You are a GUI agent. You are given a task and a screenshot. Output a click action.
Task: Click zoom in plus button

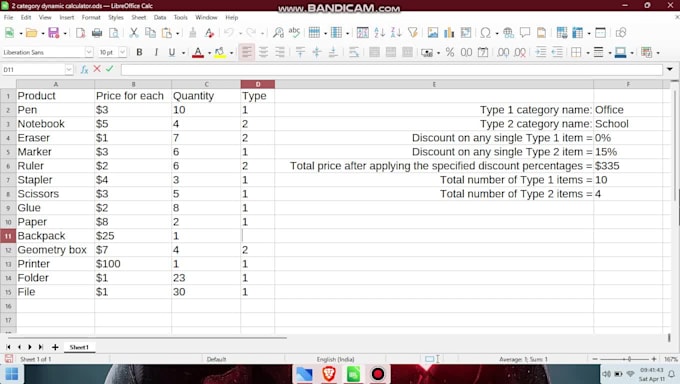click(x=654, y=359)
